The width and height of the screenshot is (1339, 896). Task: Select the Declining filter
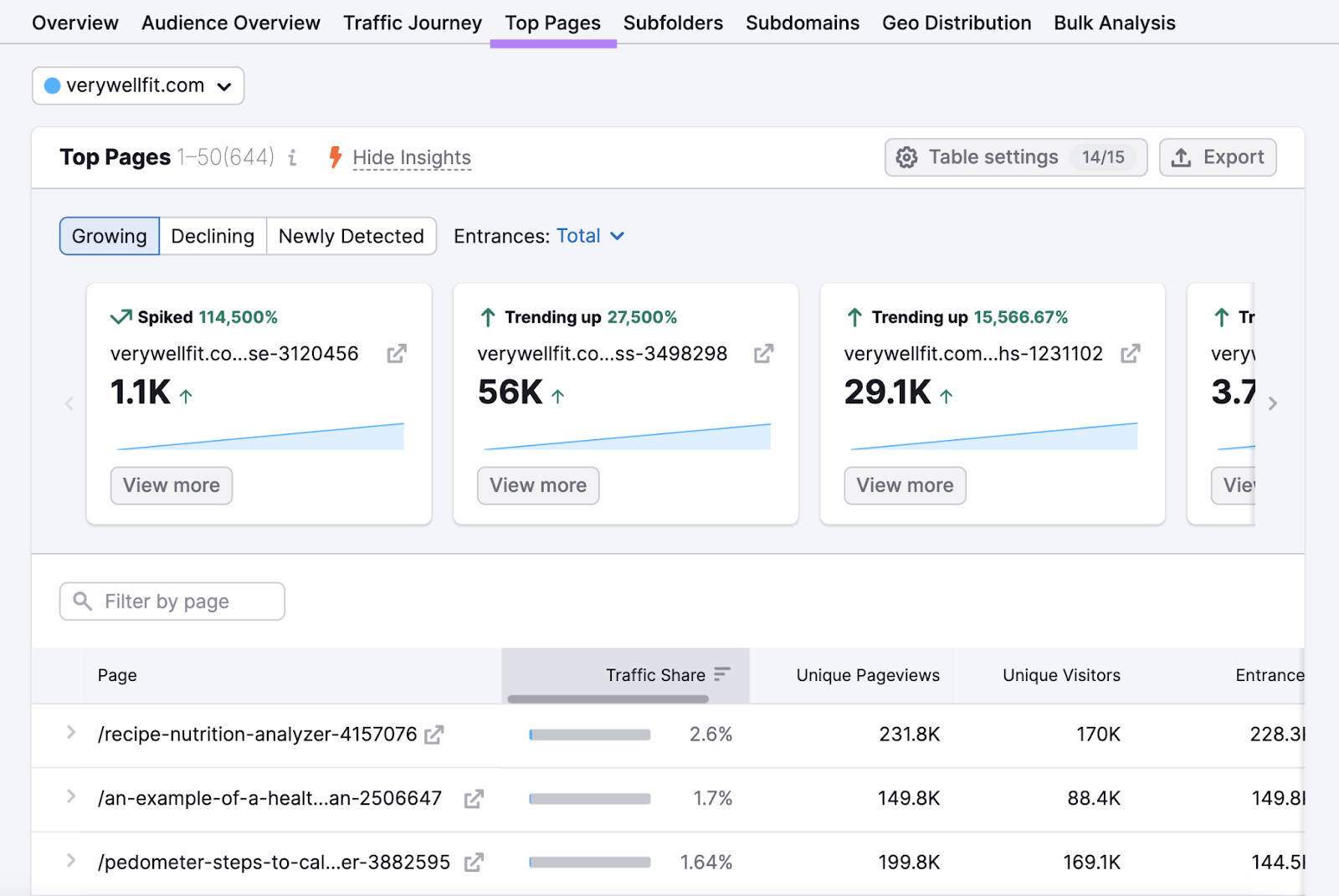(x=213, y=236)
